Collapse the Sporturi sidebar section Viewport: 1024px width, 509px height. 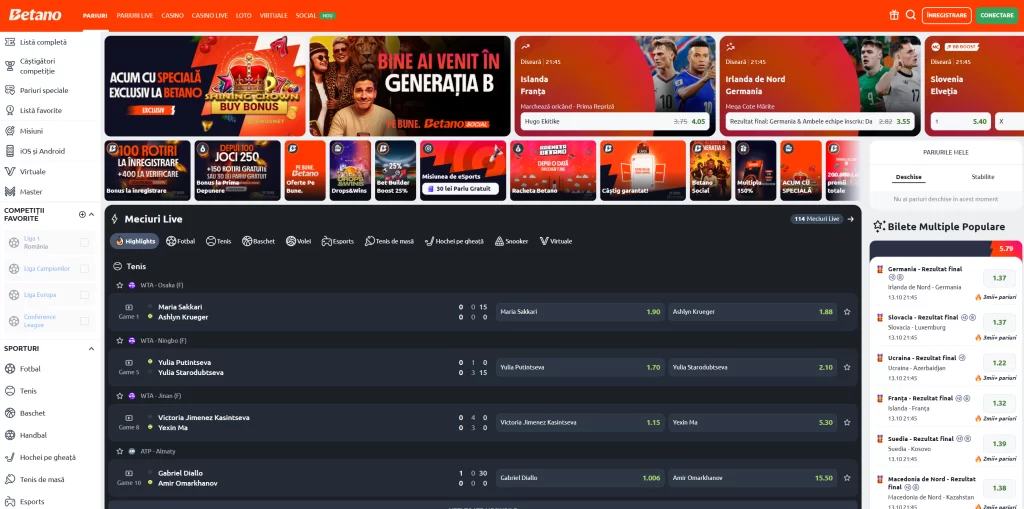click(x=93, y=348)
